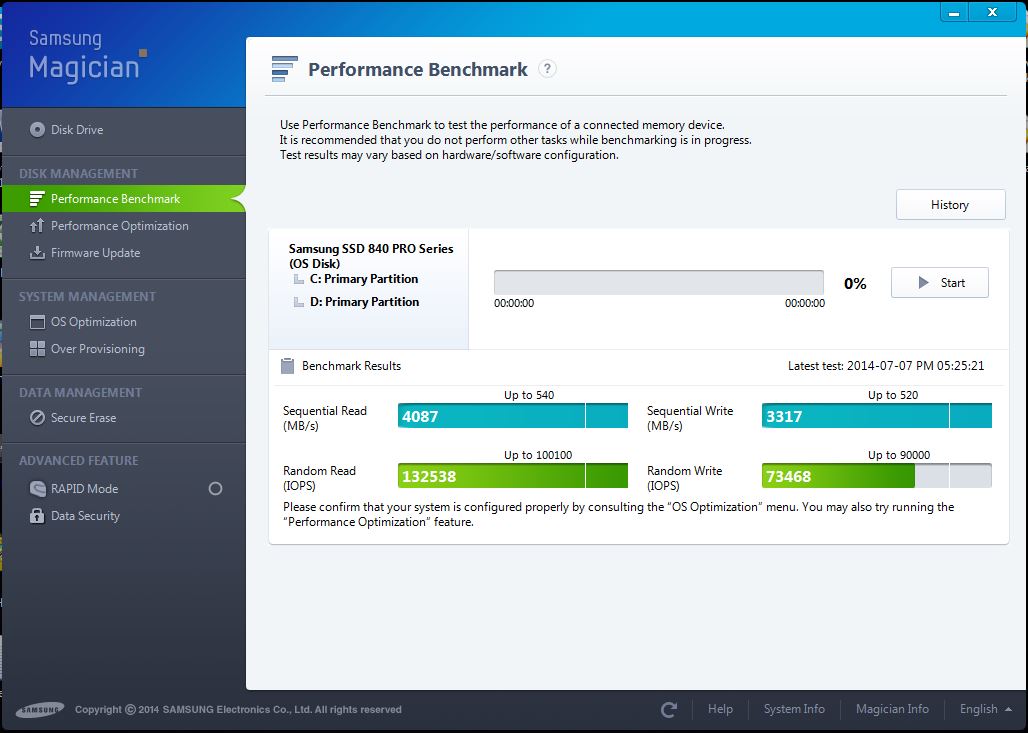Select Performance Benchmark in the sidebar
Image resolution: width=1028 pixels, height=733 pixels.
pos(116,199)
